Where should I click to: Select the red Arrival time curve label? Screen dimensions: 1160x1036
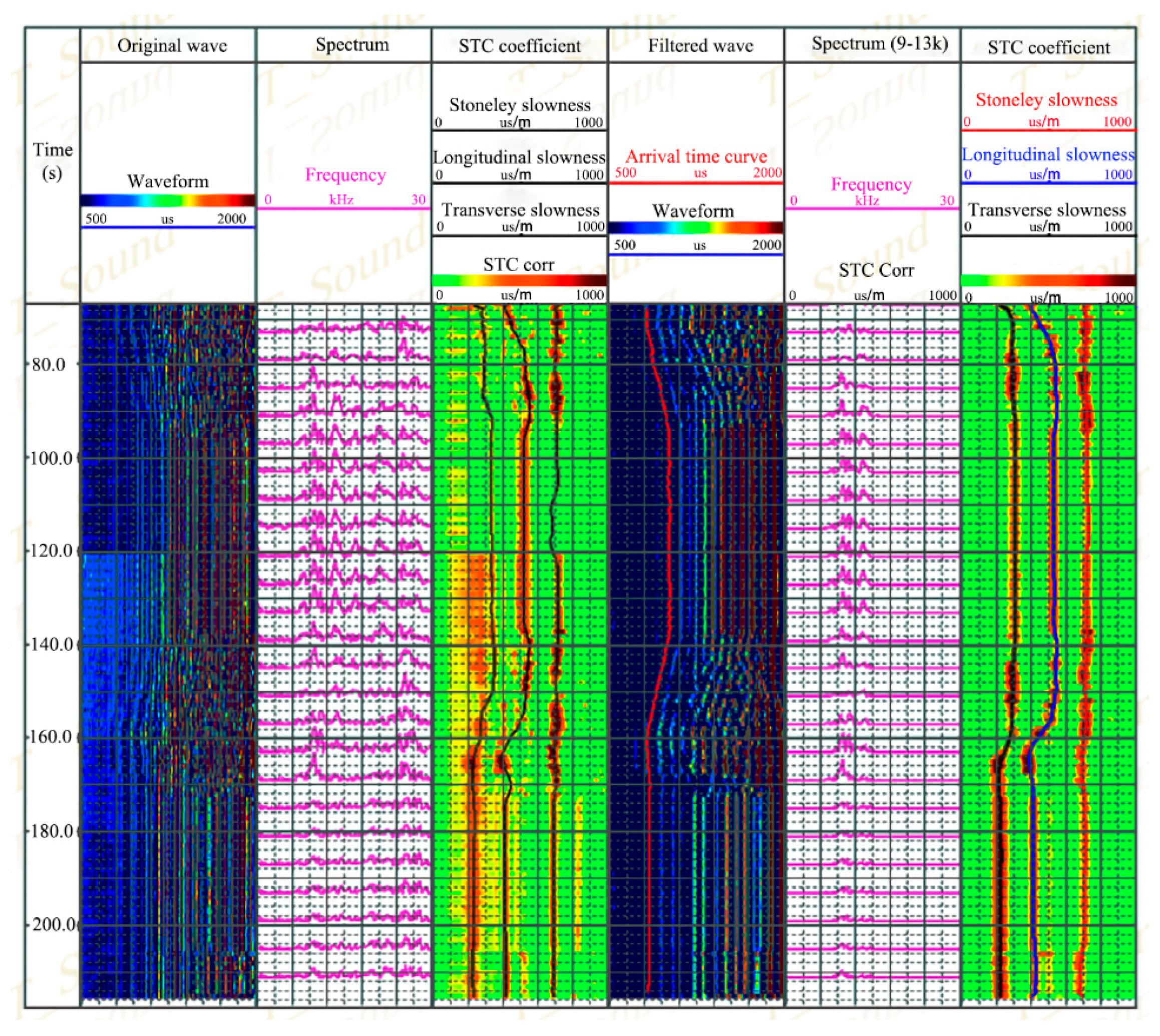[696, 156]
